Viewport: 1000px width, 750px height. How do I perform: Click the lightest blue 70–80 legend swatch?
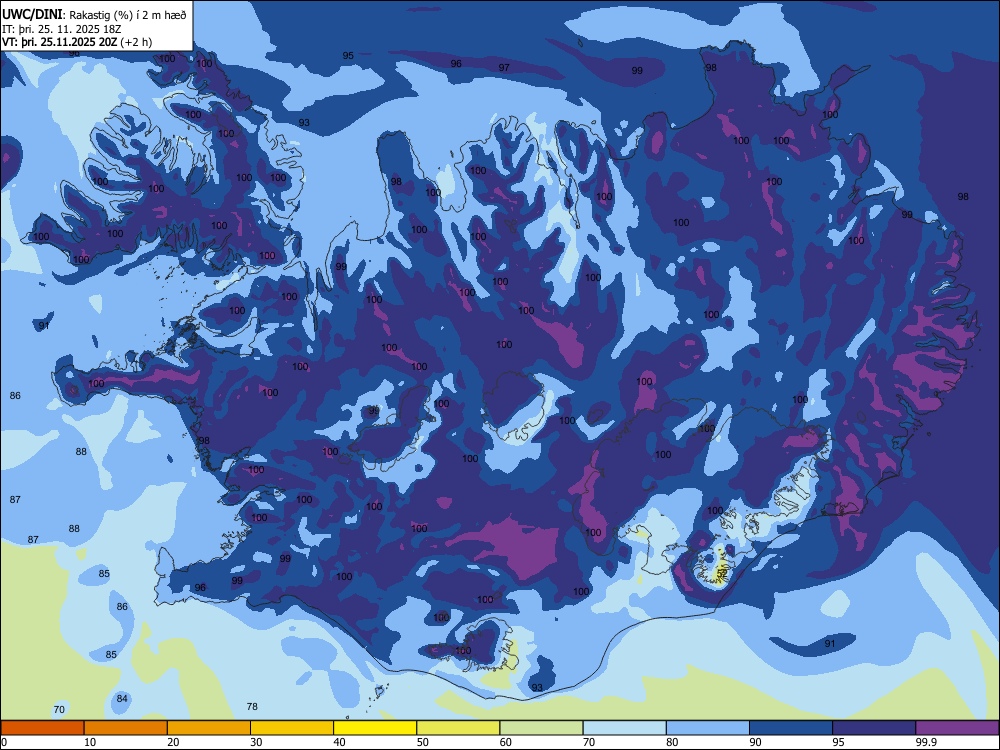624,728
